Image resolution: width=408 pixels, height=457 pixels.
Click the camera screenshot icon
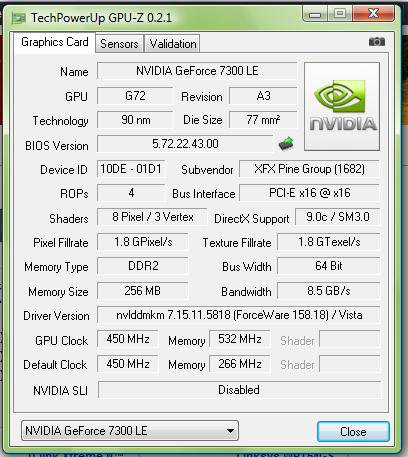point(377,42)
